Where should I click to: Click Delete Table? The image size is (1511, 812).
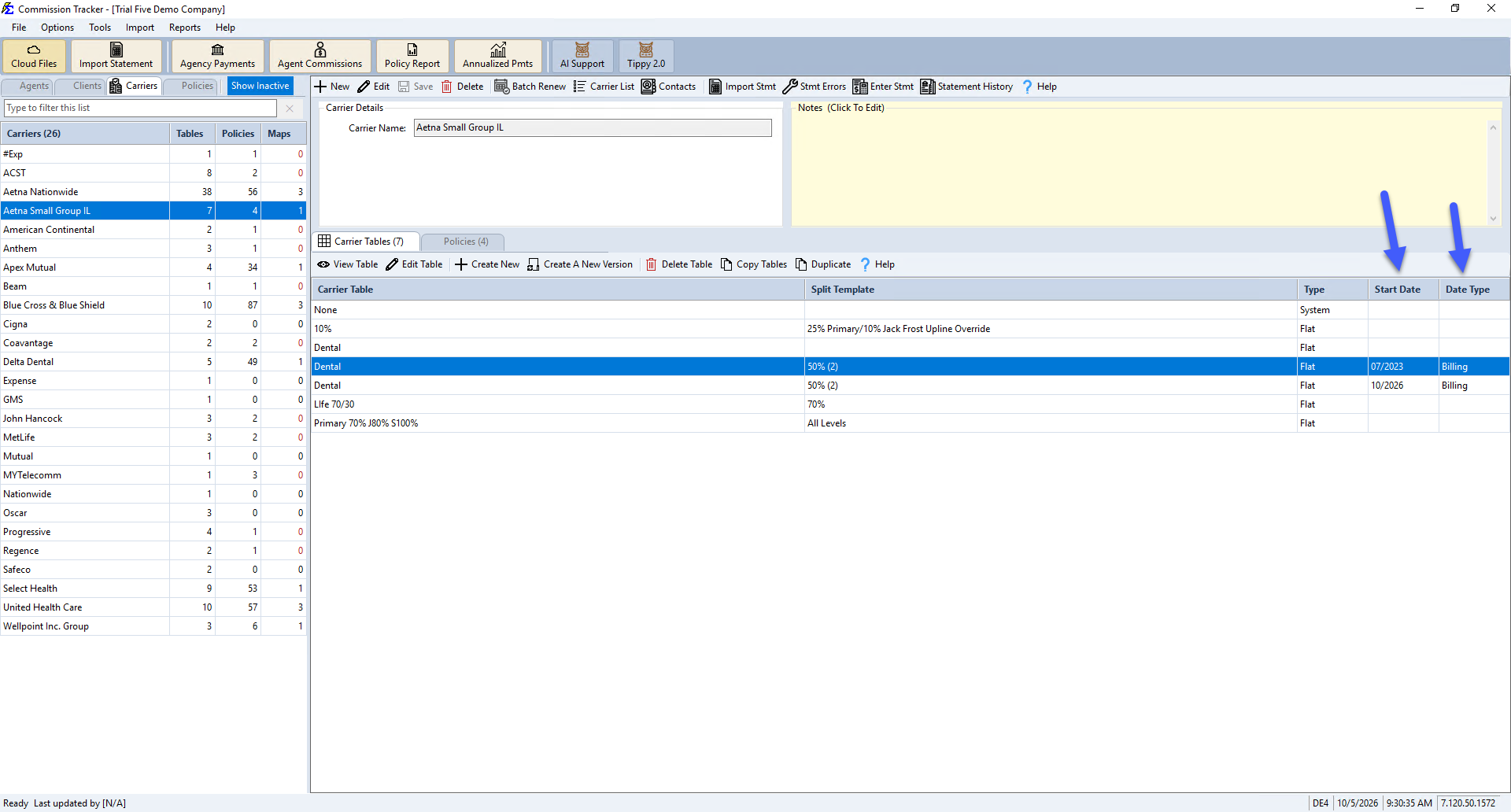click(x=679, y=264)
